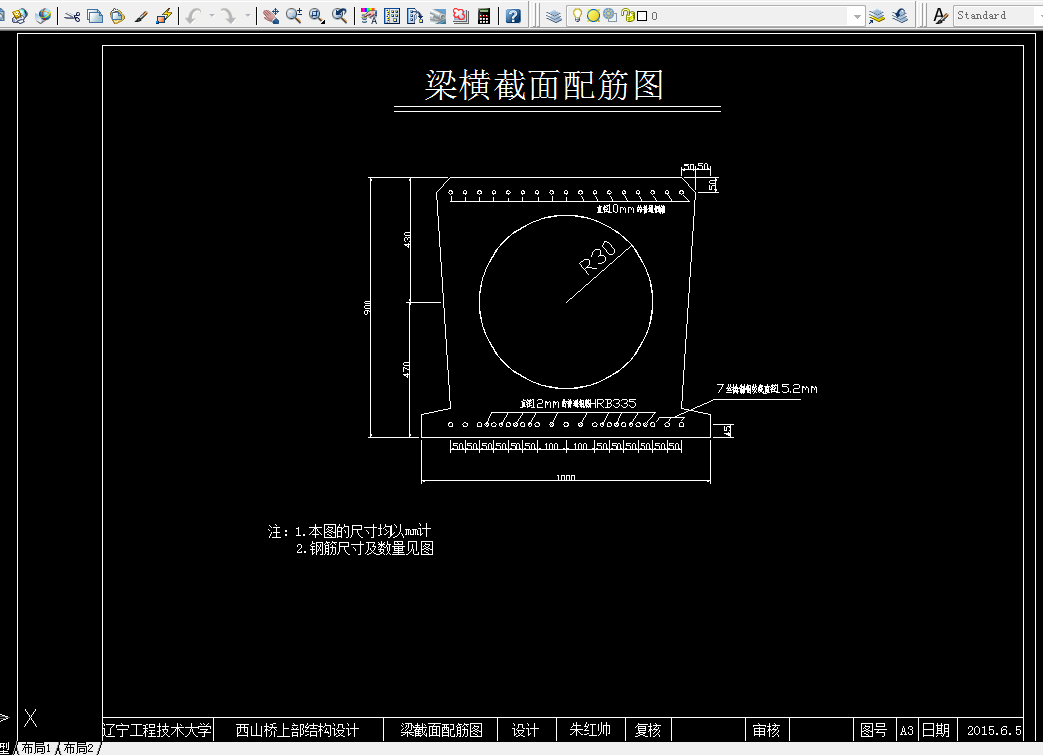This screenshot has width=1043, height=755.
Task: Click the 设计 title block cell
Action: [525, 730]
